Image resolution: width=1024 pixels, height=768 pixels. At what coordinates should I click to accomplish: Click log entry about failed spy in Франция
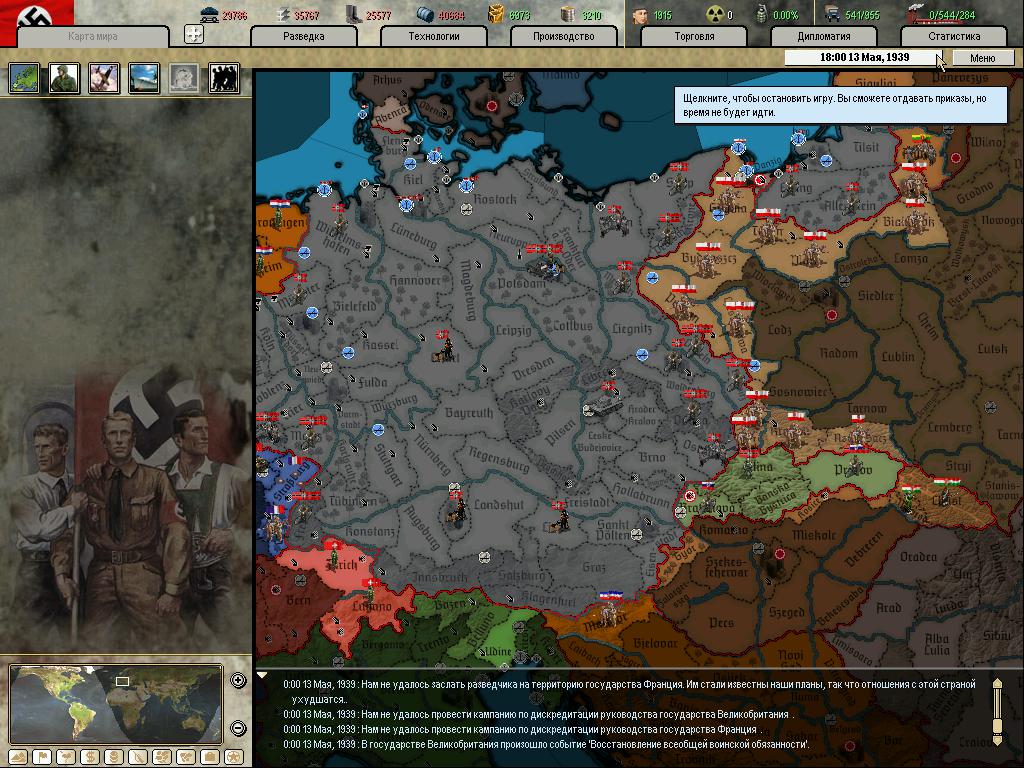(630, 692)
